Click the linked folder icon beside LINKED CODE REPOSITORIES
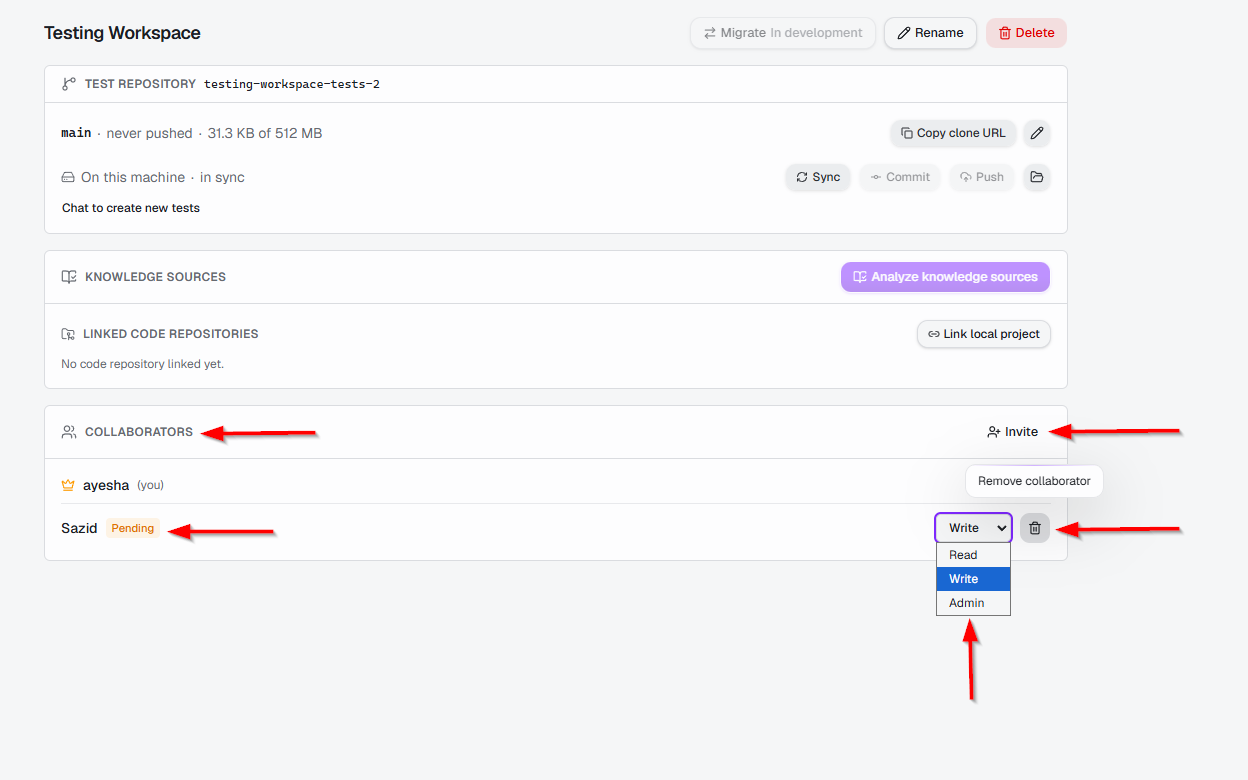 pyautogui.click(x=68, y=334)
